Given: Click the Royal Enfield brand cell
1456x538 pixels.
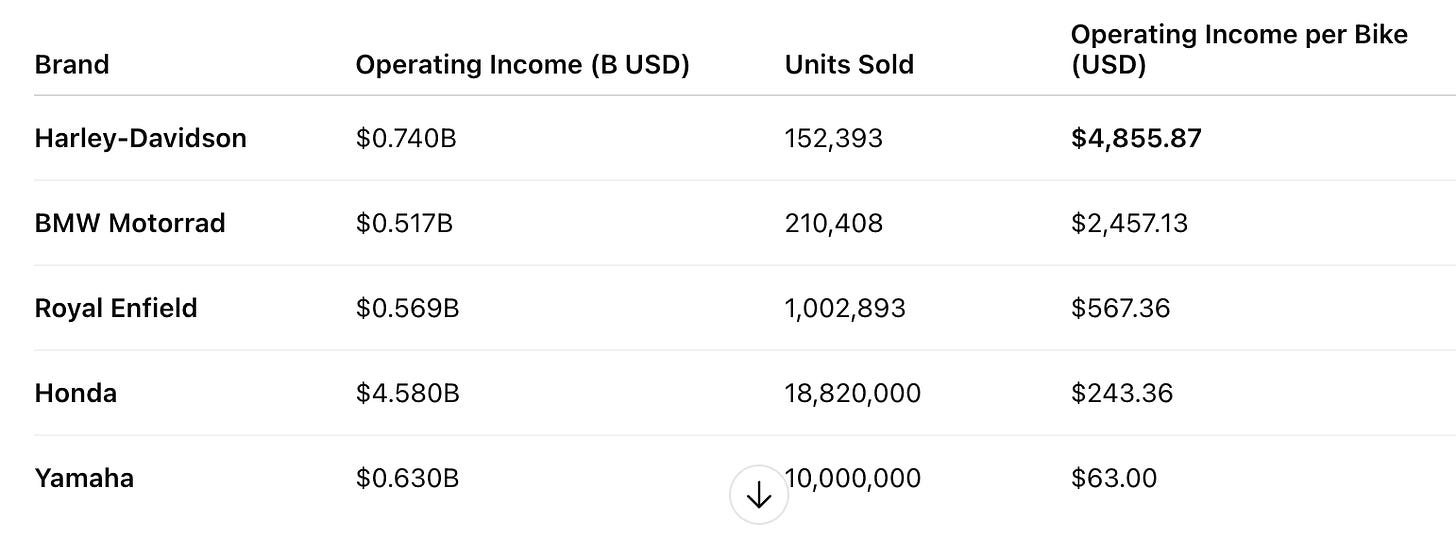Looking at the screenshot, I should 116,308.
